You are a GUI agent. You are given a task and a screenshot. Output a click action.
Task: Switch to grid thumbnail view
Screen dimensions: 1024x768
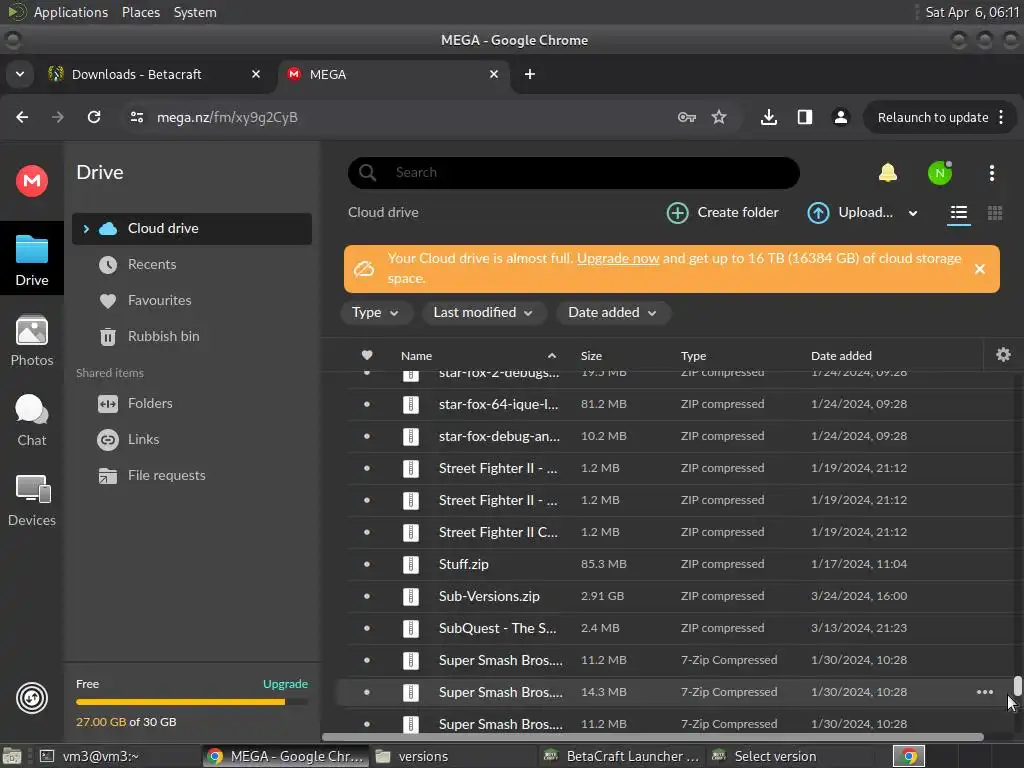coord(995,213)
